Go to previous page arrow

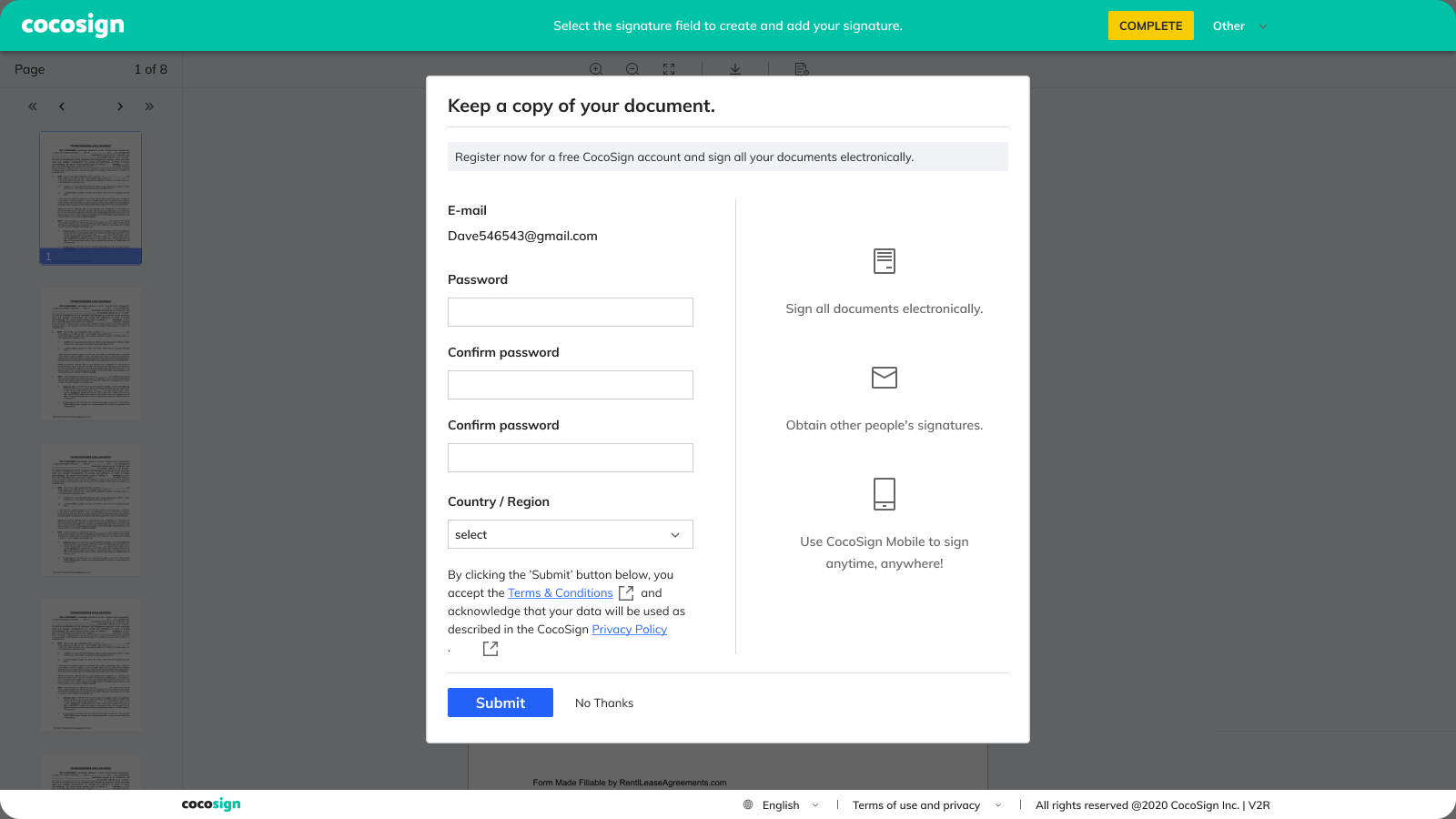coord(62,106)
